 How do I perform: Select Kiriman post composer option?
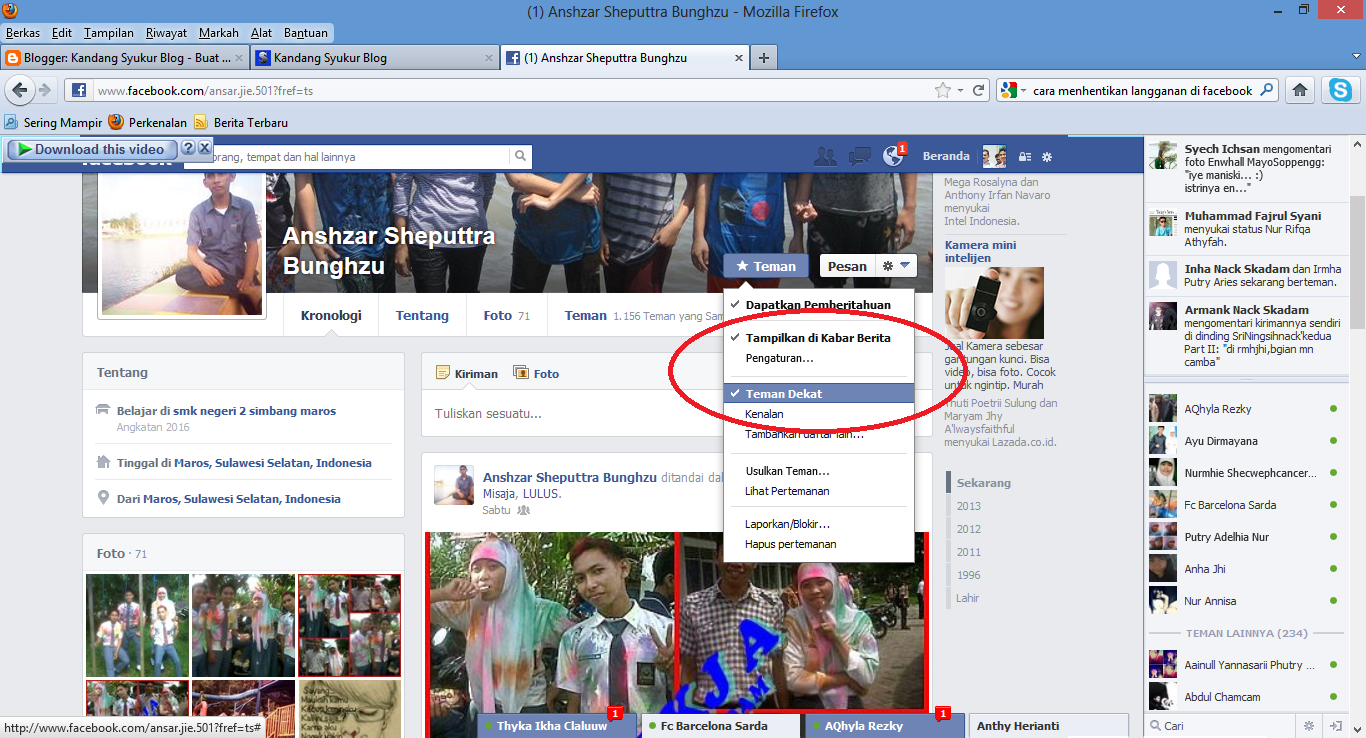467,373
